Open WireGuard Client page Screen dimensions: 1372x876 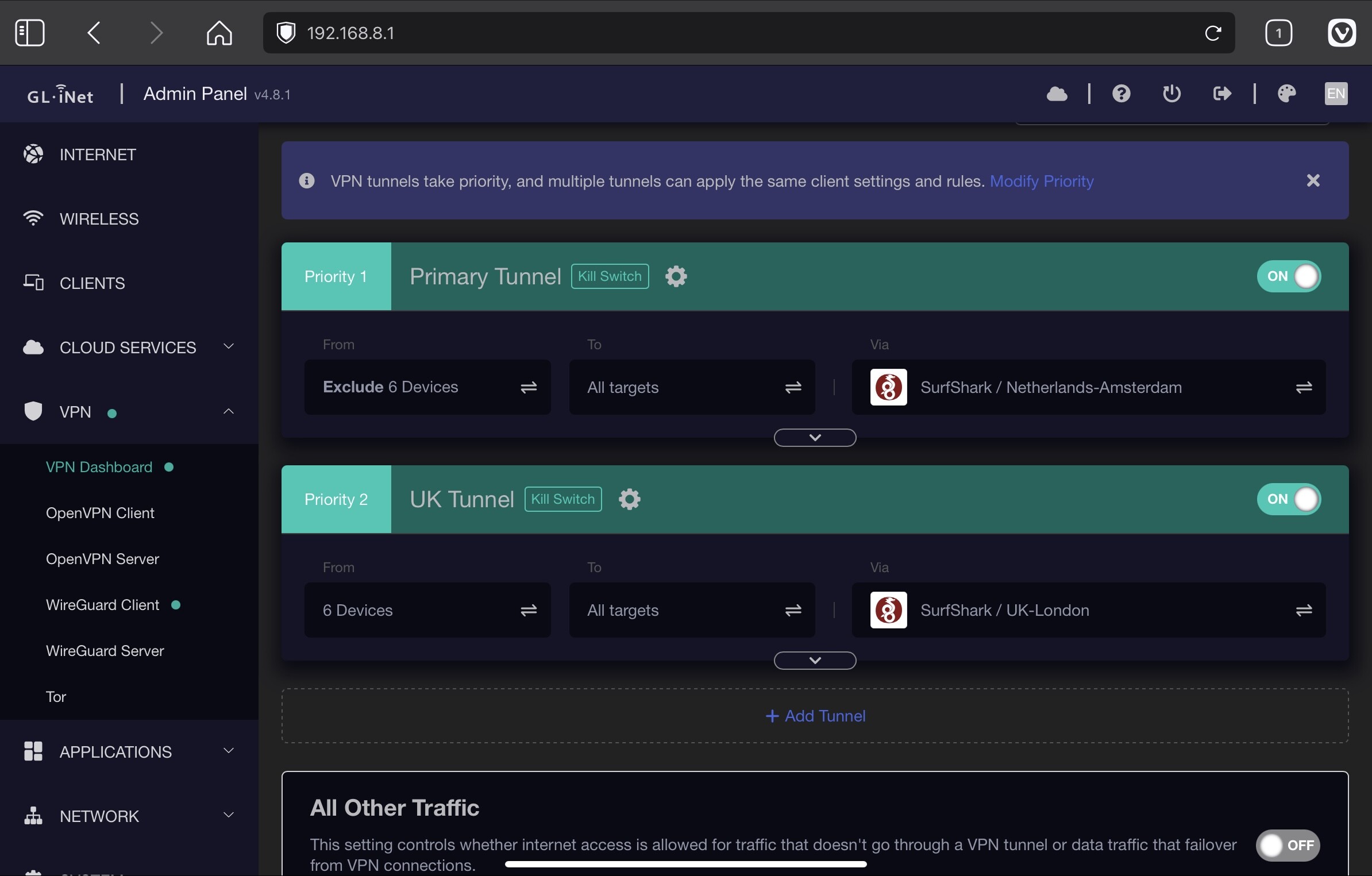[x=102, y=605]
